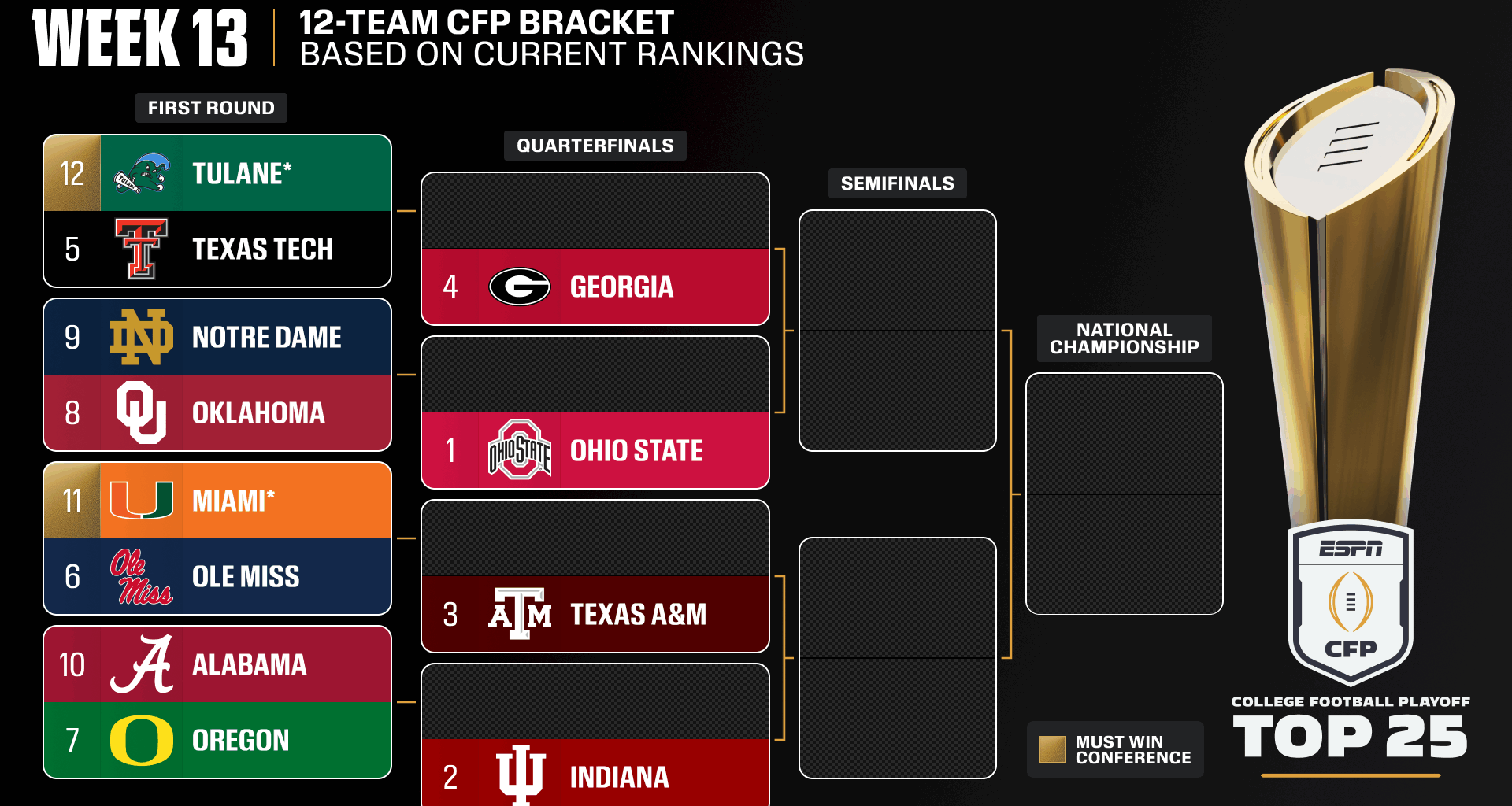The image size is (1512, 806).
Task: Click the empty National Championship top slot
Action: click(1124, 434)
